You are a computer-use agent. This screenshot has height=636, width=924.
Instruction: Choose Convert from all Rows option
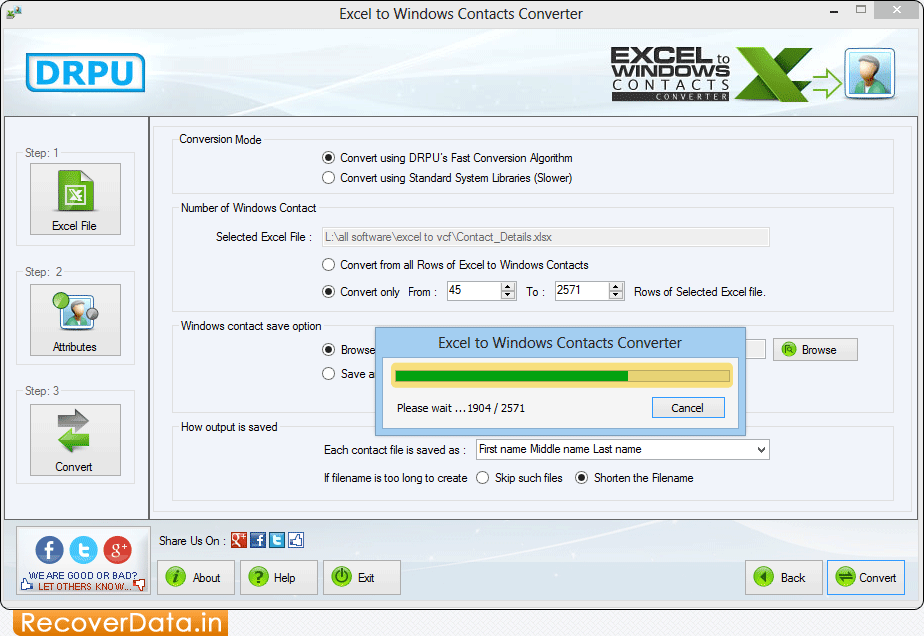click(x=329, y=265)
